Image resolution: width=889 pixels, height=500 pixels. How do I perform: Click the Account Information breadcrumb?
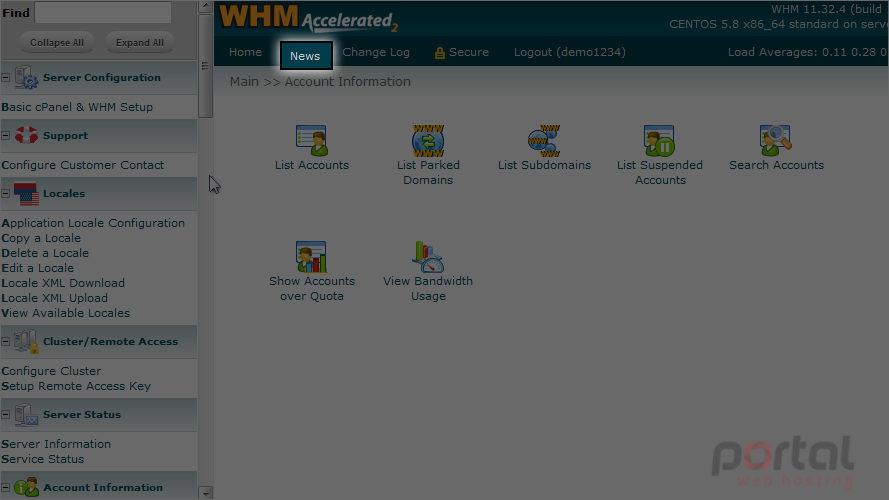pos(348,82)
